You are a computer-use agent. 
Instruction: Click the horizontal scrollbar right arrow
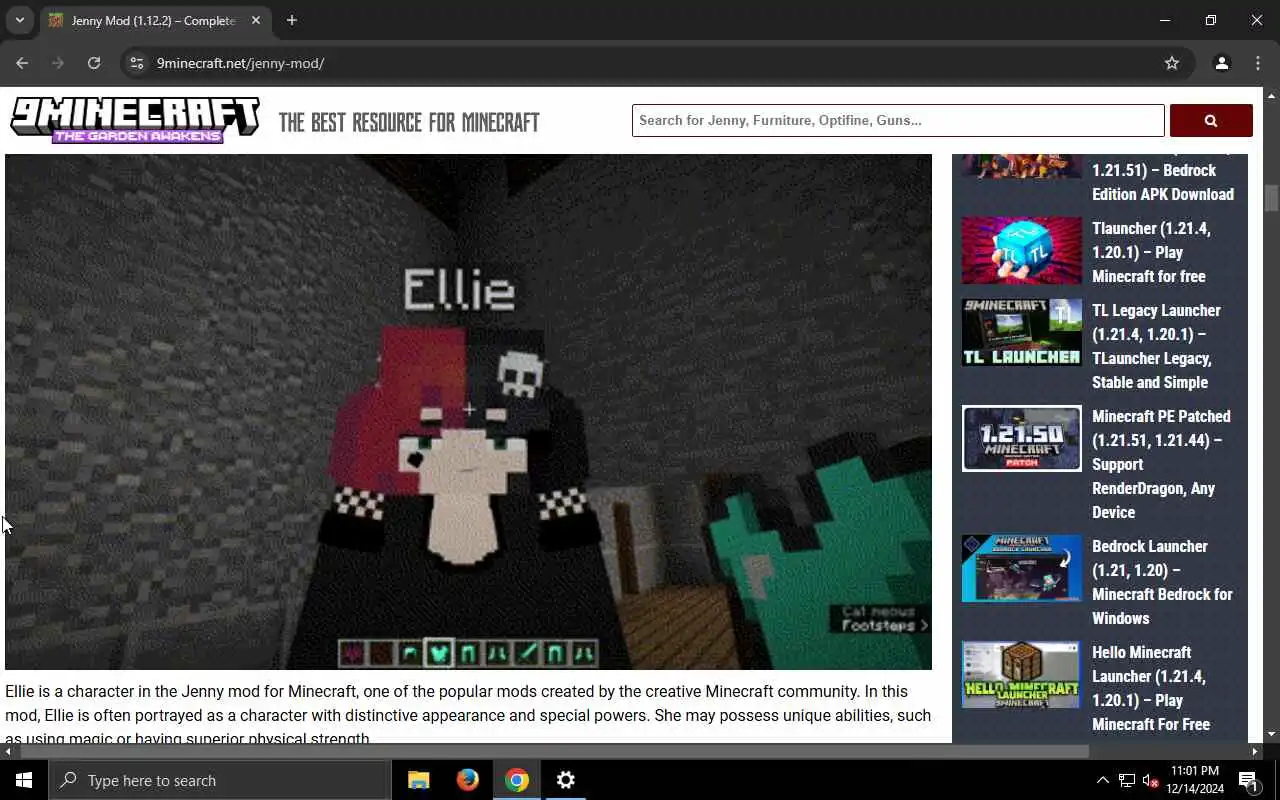[1254, 751]
